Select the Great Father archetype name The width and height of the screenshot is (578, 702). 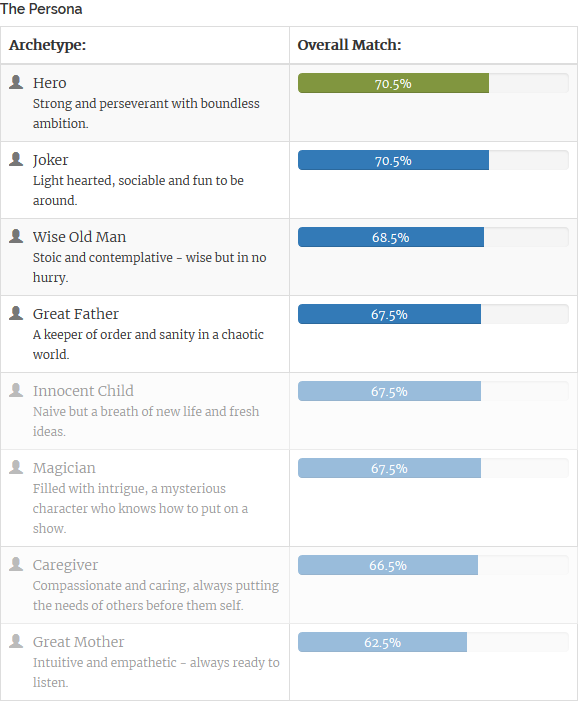pyautogui.click(x=76, y=314)
